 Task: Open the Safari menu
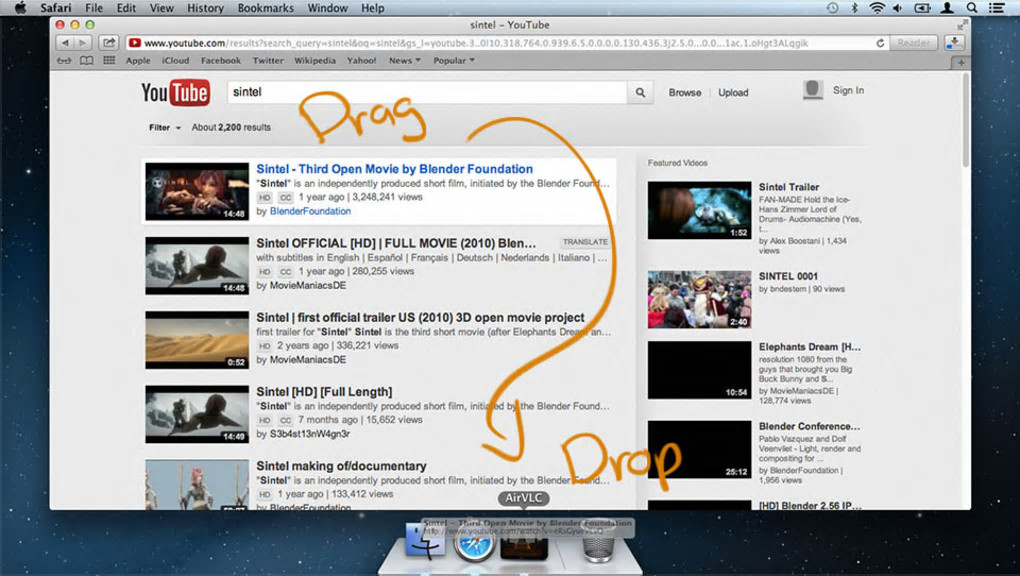(56, 8)
